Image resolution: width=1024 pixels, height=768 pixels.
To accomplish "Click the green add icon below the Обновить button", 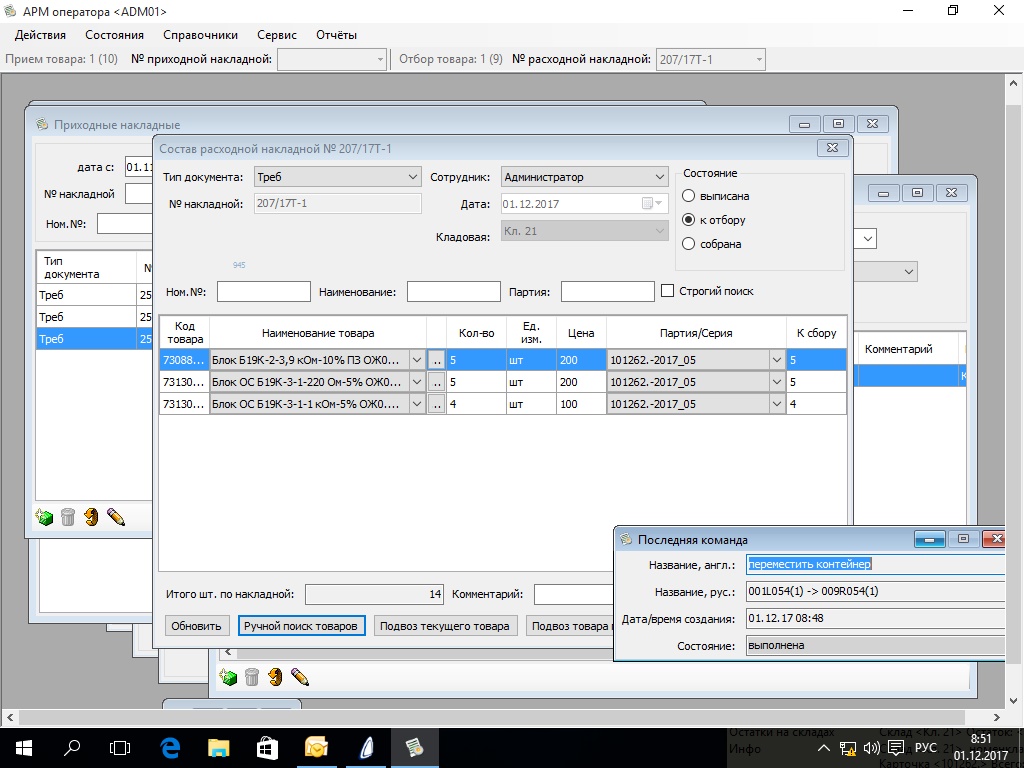I will (228, 677).
